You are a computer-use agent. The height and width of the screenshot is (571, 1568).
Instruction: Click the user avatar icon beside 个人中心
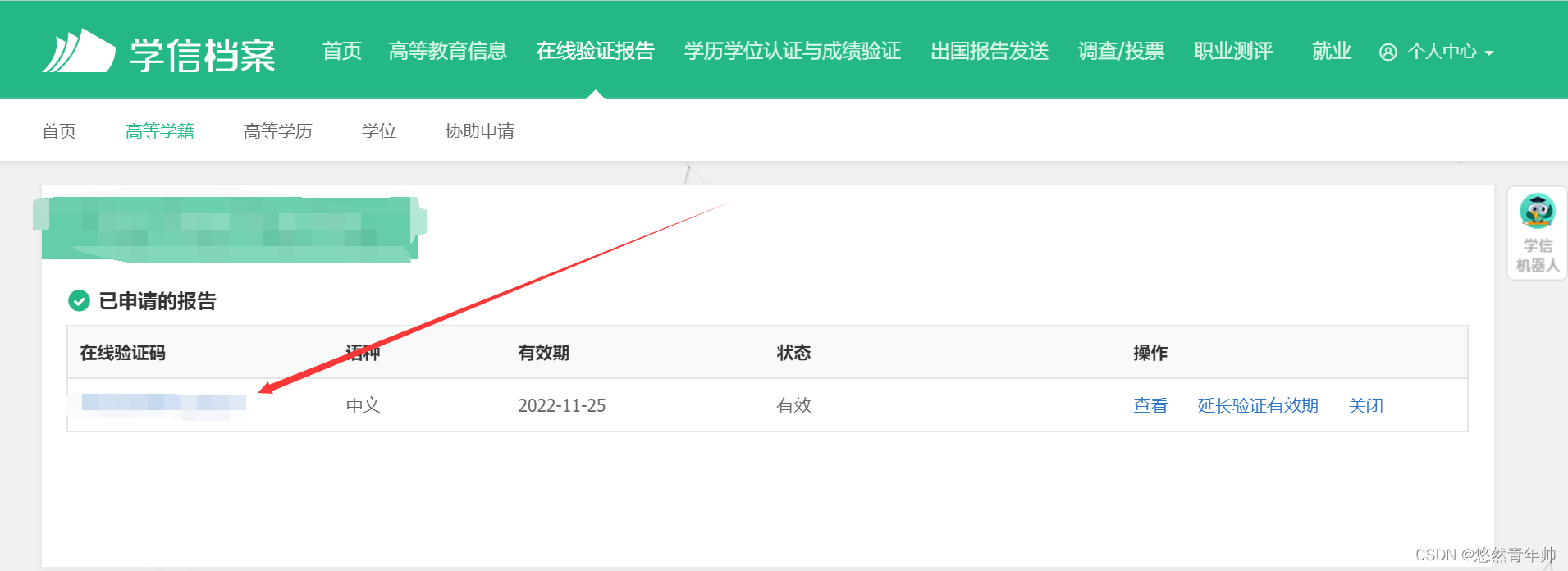click(x=1387, y=53)
